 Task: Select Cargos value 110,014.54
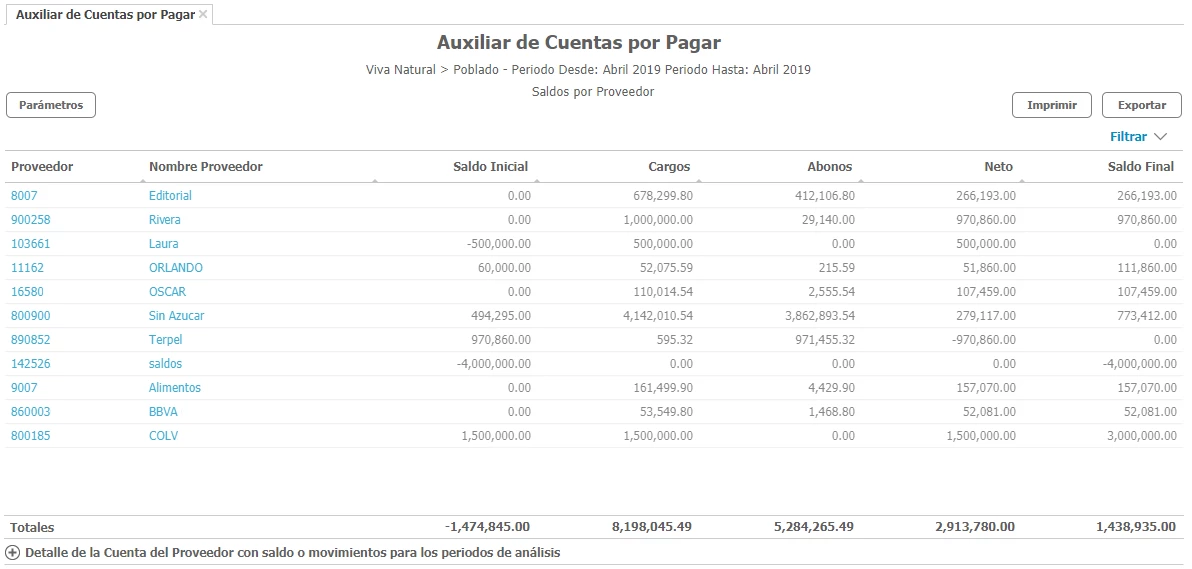click(x=663, y=292)
